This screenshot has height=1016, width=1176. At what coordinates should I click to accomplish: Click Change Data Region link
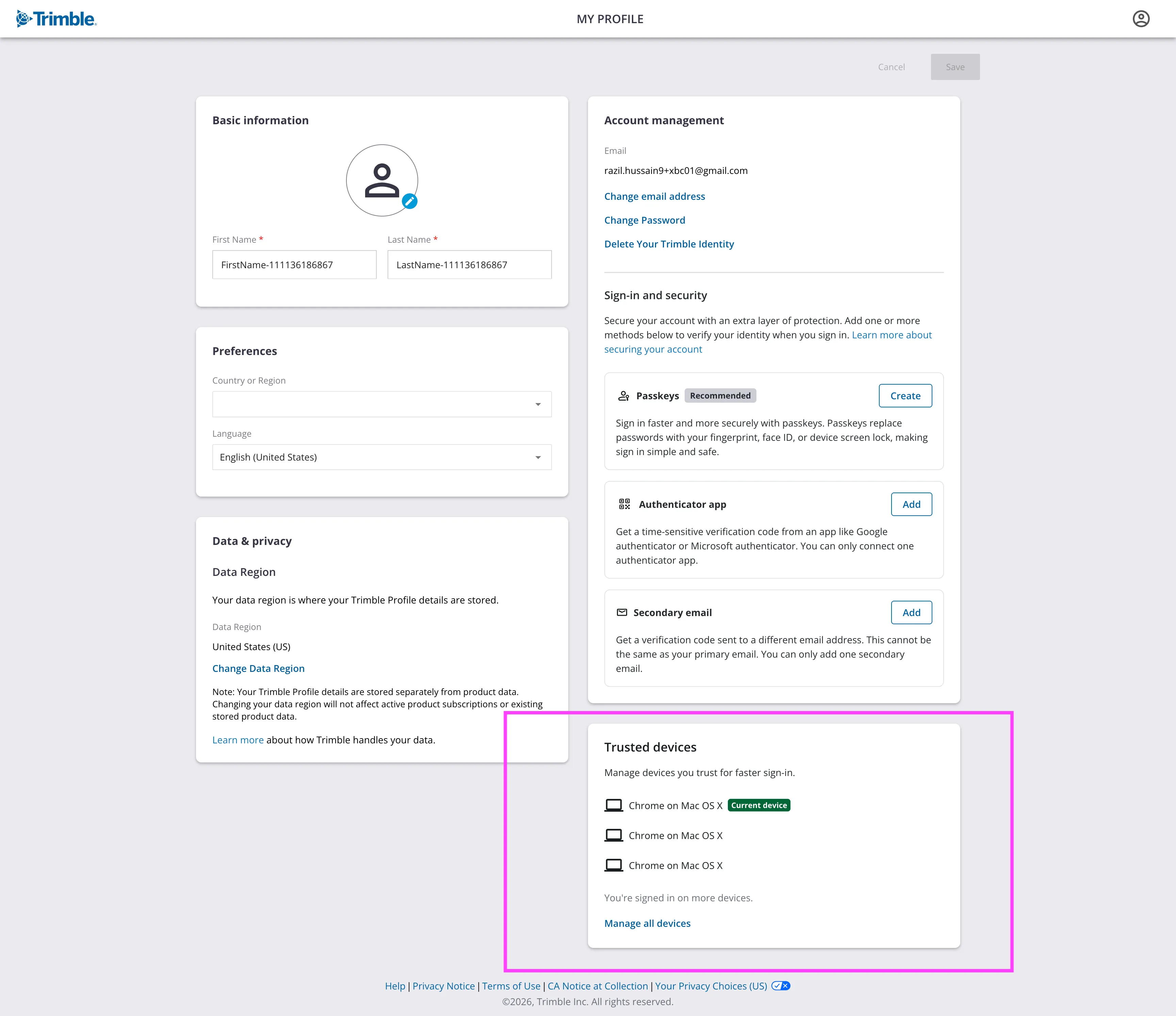point(258,668)
